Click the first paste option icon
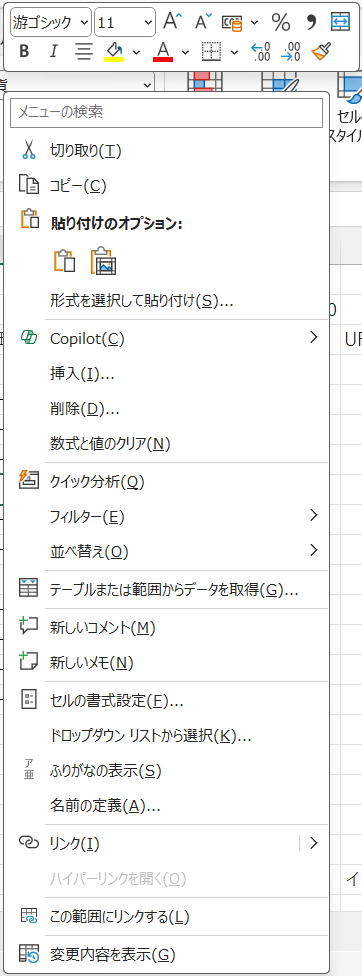362x976 pixels. (65, 261)
